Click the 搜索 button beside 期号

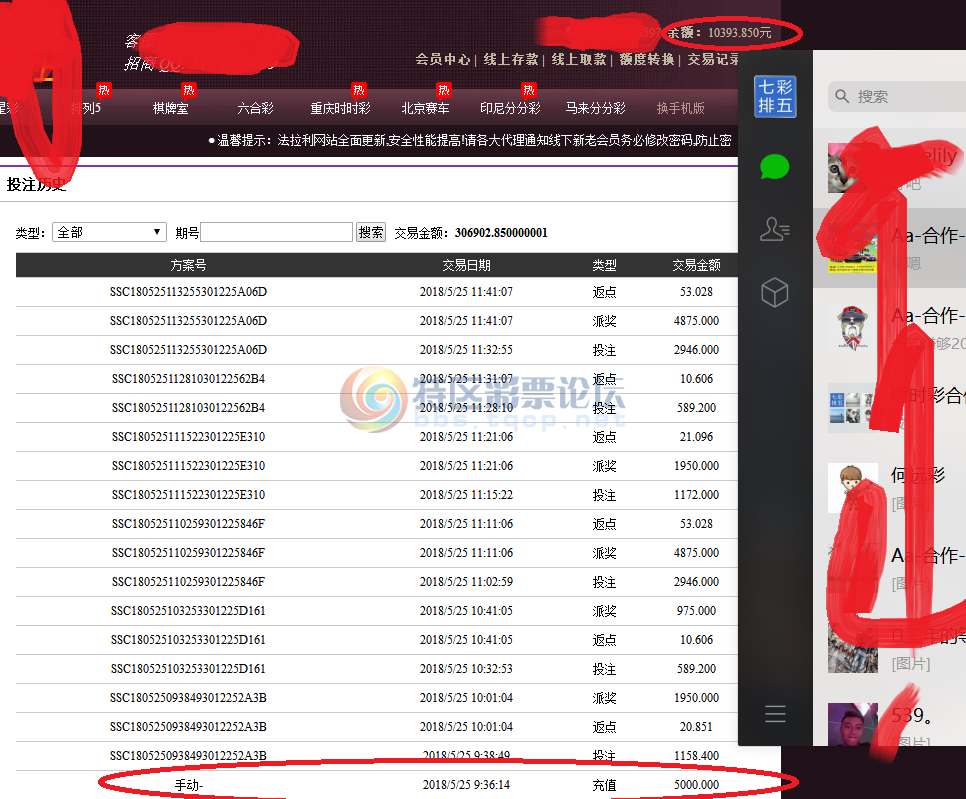click(371, 232)
